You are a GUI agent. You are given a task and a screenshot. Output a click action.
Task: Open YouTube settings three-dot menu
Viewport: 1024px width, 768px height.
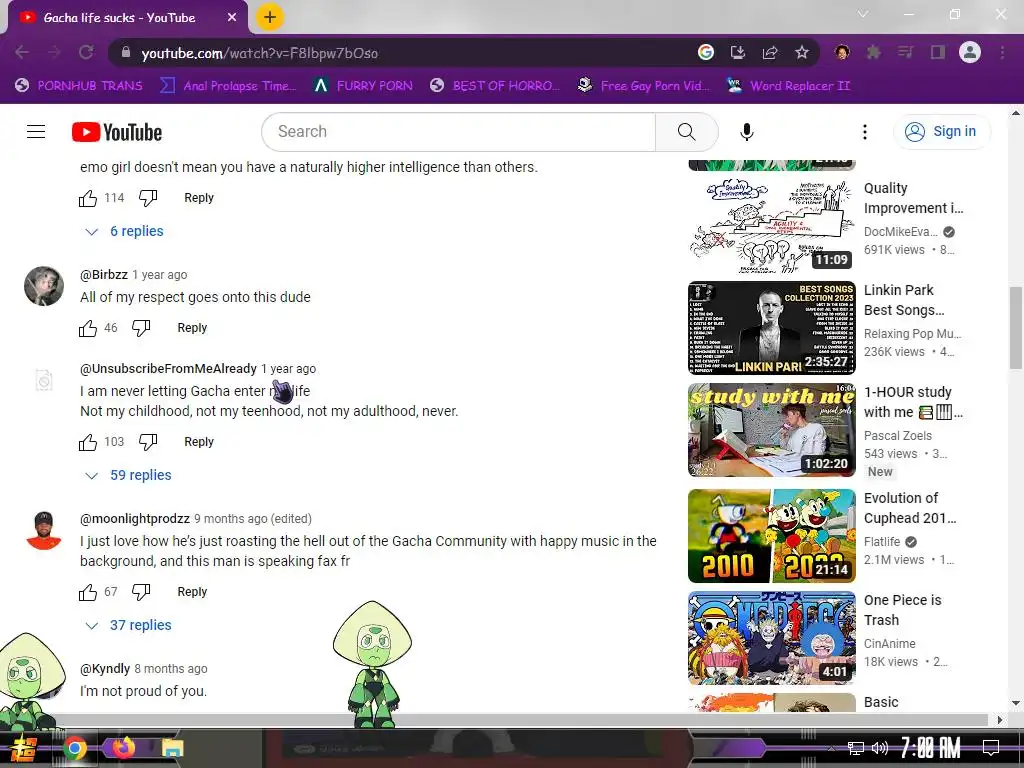coord(865,132)
